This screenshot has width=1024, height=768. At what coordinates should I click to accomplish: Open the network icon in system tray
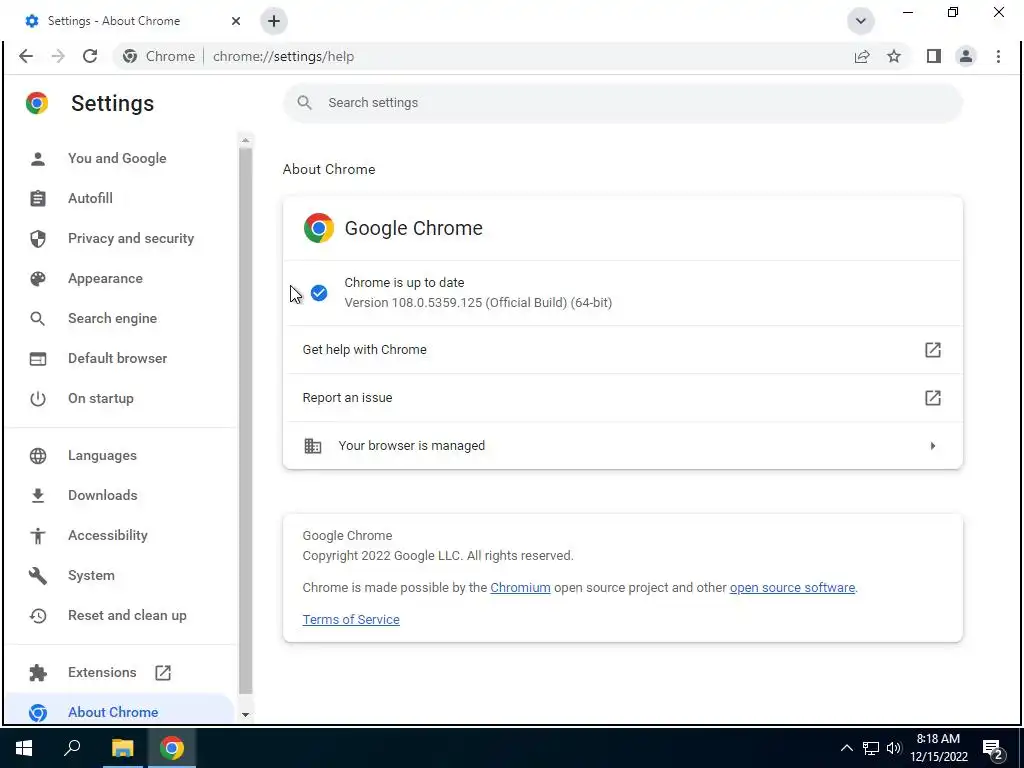[871, 748]
